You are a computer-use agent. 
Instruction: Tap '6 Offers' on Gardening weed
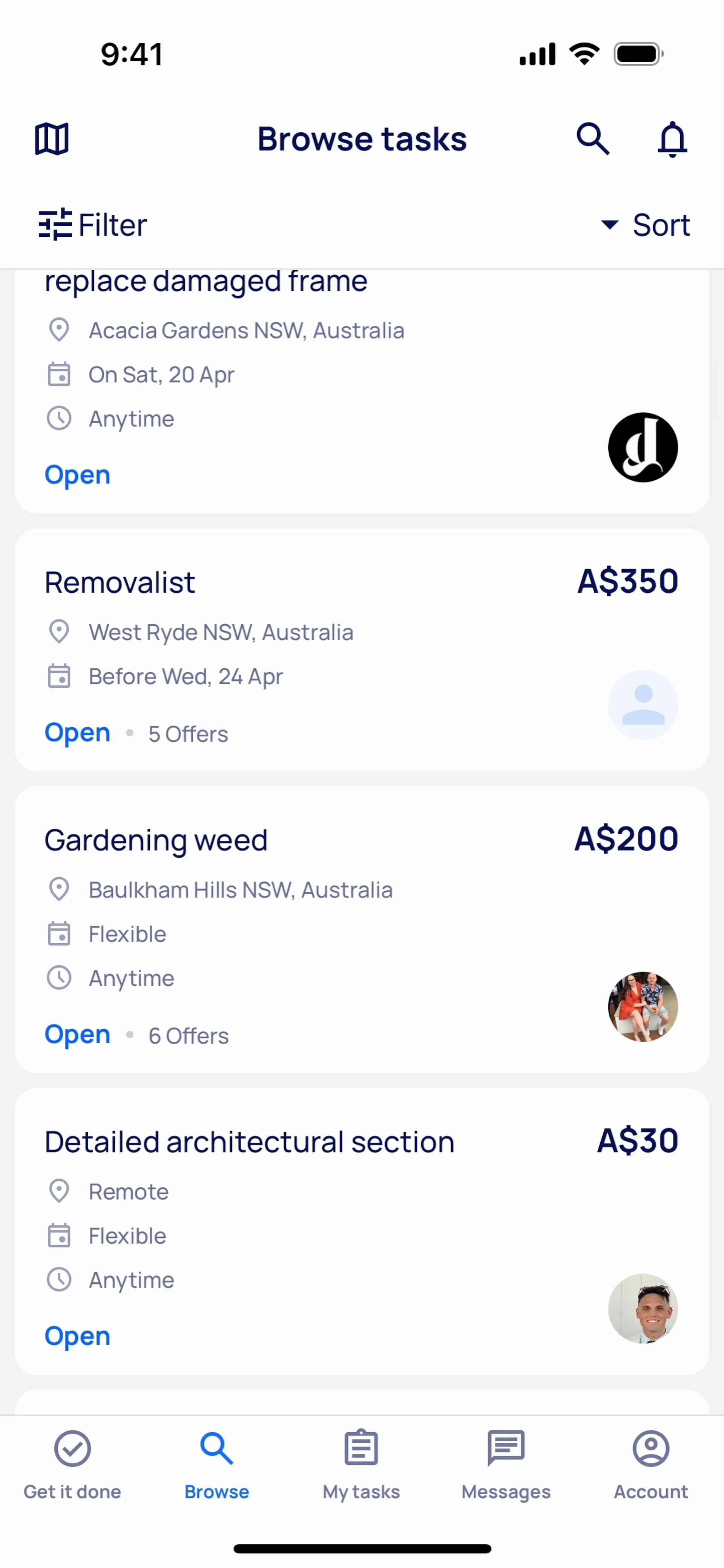(189, 1036)
